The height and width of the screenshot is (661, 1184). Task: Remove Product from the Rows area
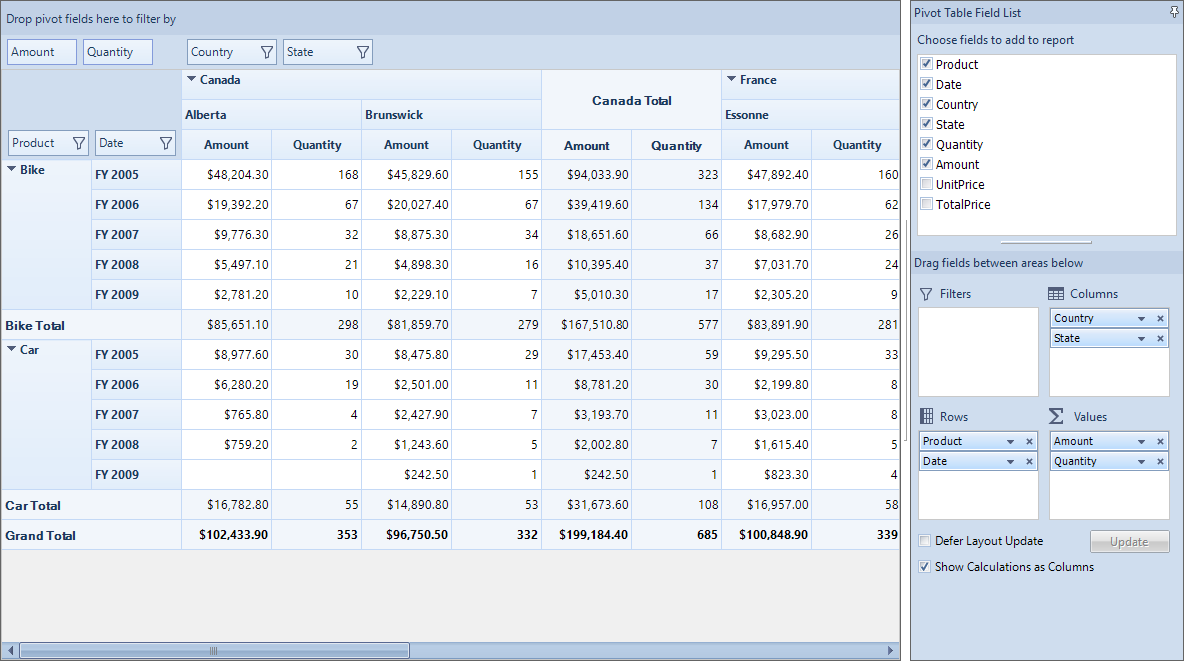pyautogui.click(x=1029, y=441)
